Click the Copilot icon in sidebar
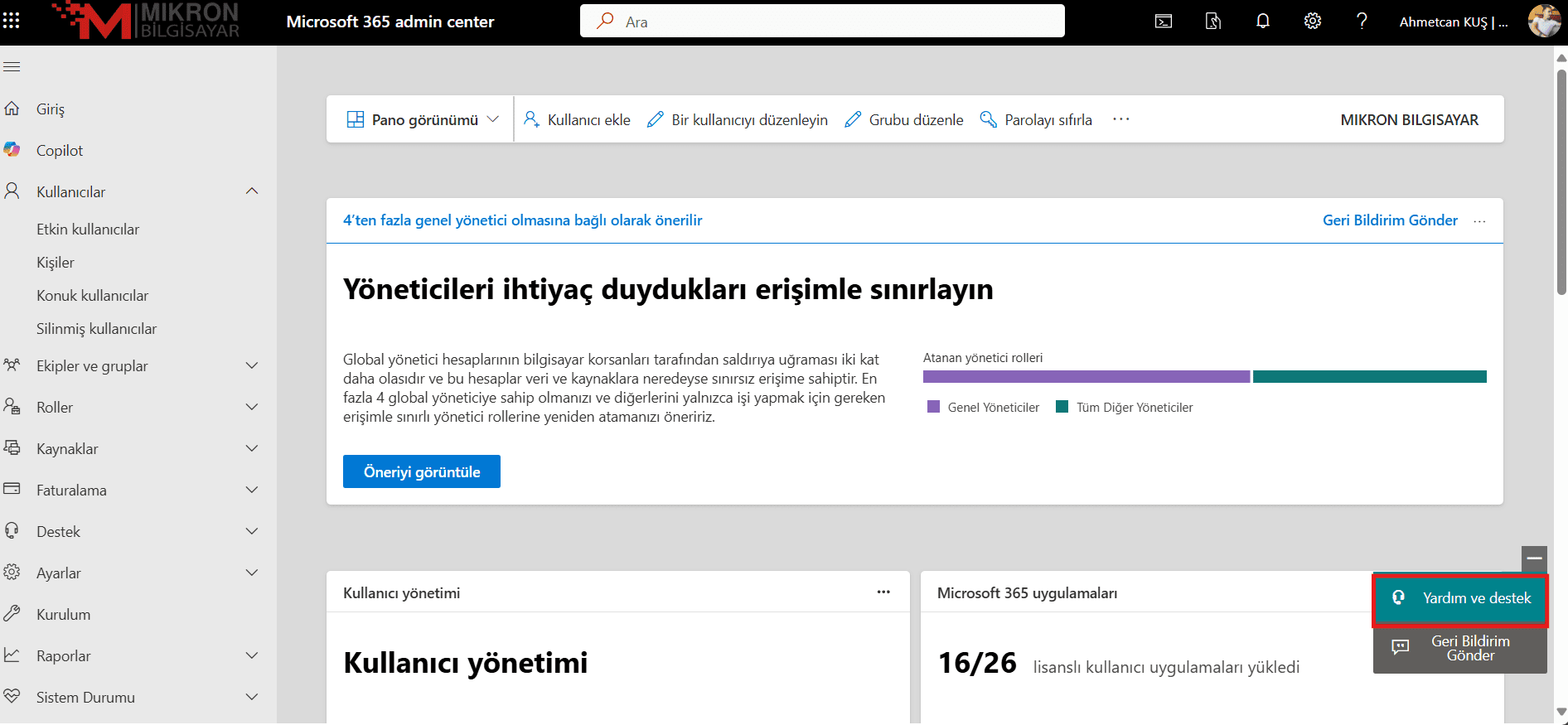 click(12, 150)
